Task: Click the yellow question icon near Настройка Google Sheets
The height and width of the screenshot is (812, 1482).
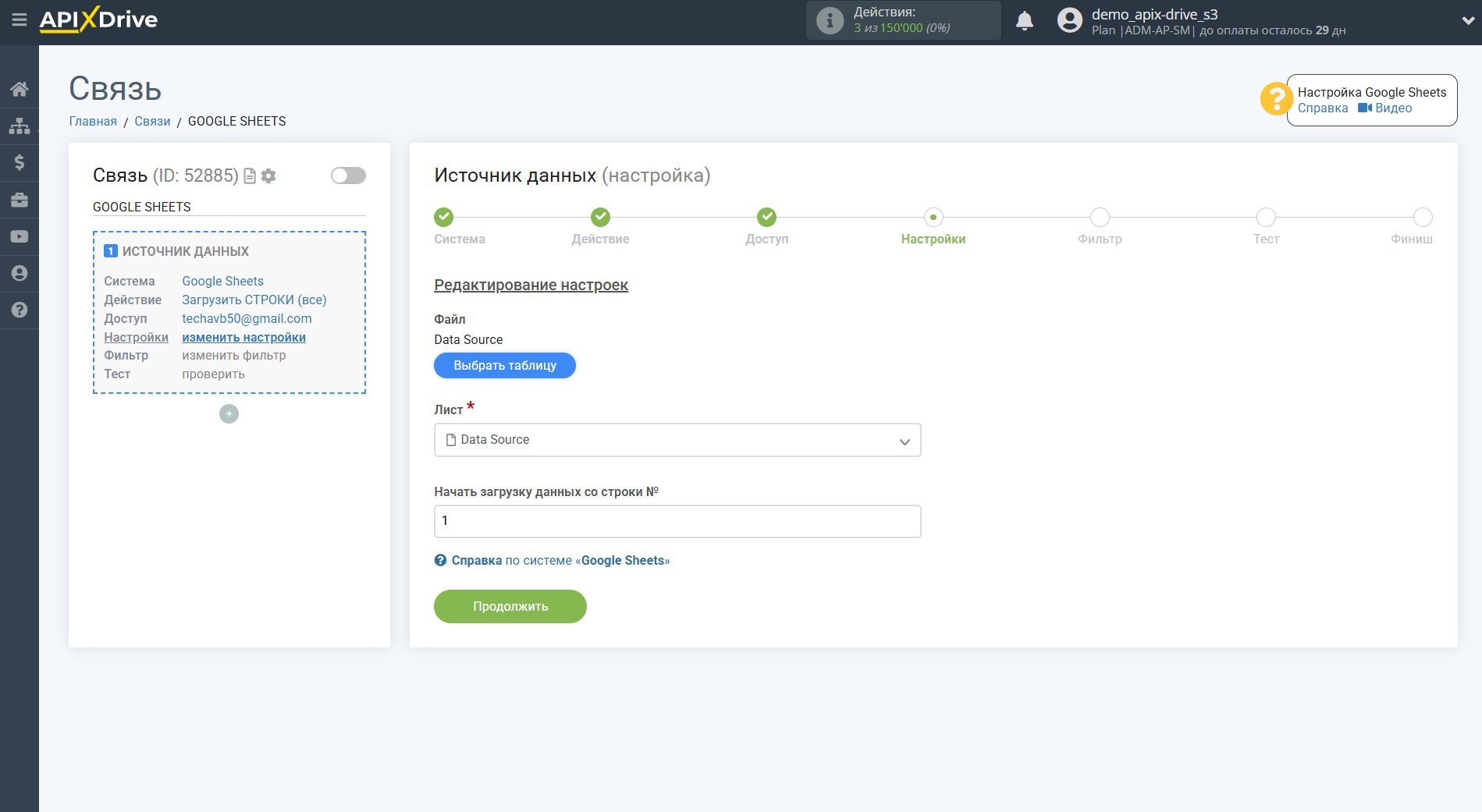Action: [1275, 100]
